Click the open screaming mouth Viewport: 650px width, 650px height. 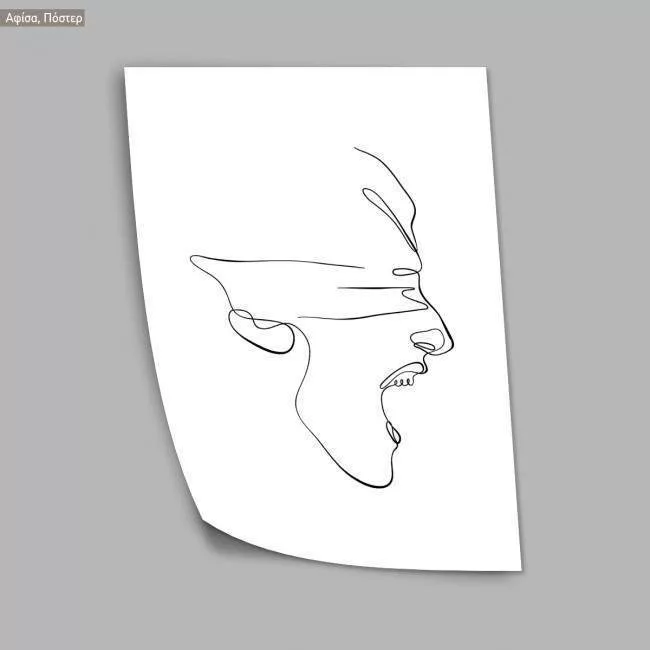tap(400, 400)
